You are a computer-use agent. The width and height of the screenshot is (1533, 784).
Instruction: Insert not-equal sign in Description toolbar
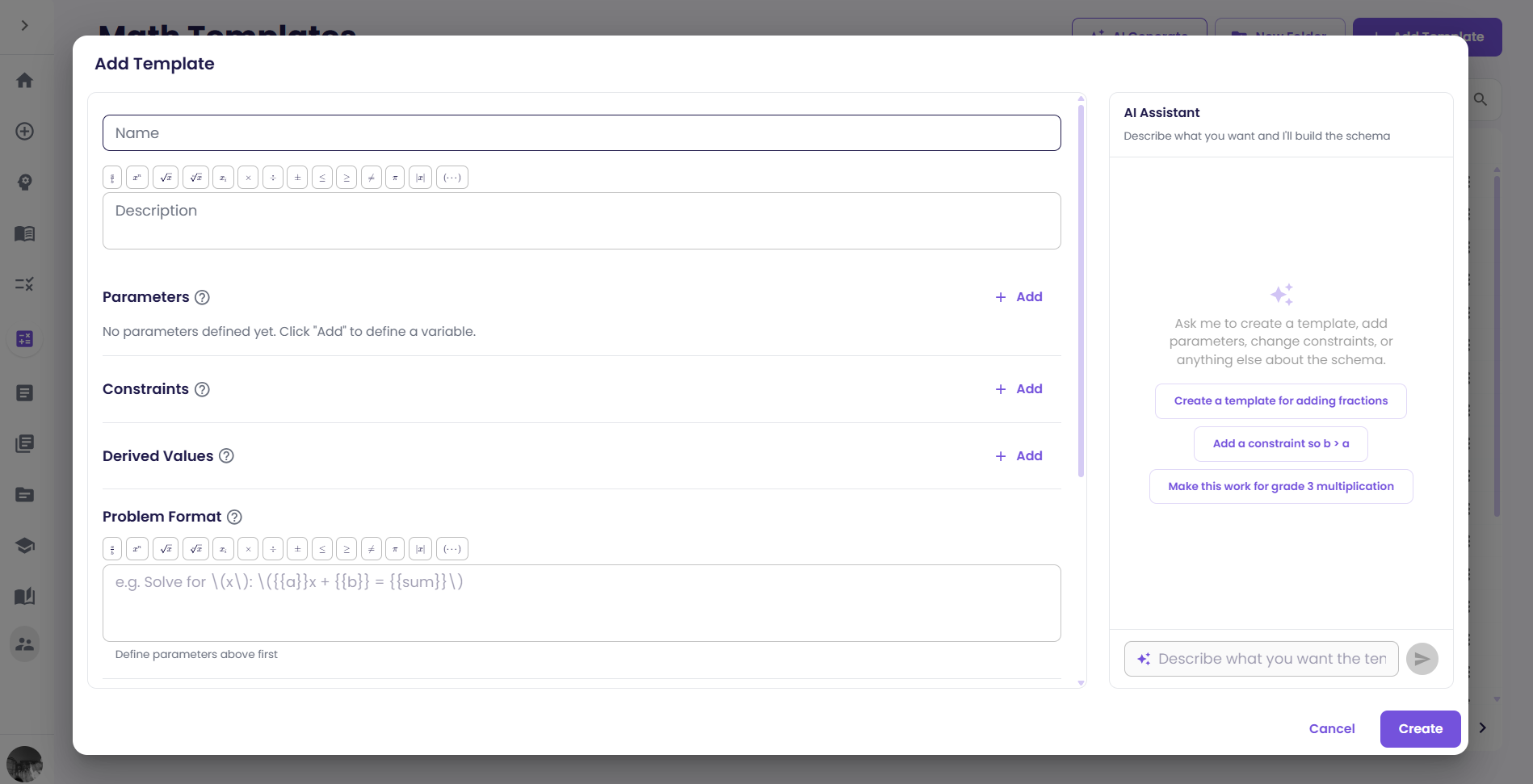tap(371, 178)
